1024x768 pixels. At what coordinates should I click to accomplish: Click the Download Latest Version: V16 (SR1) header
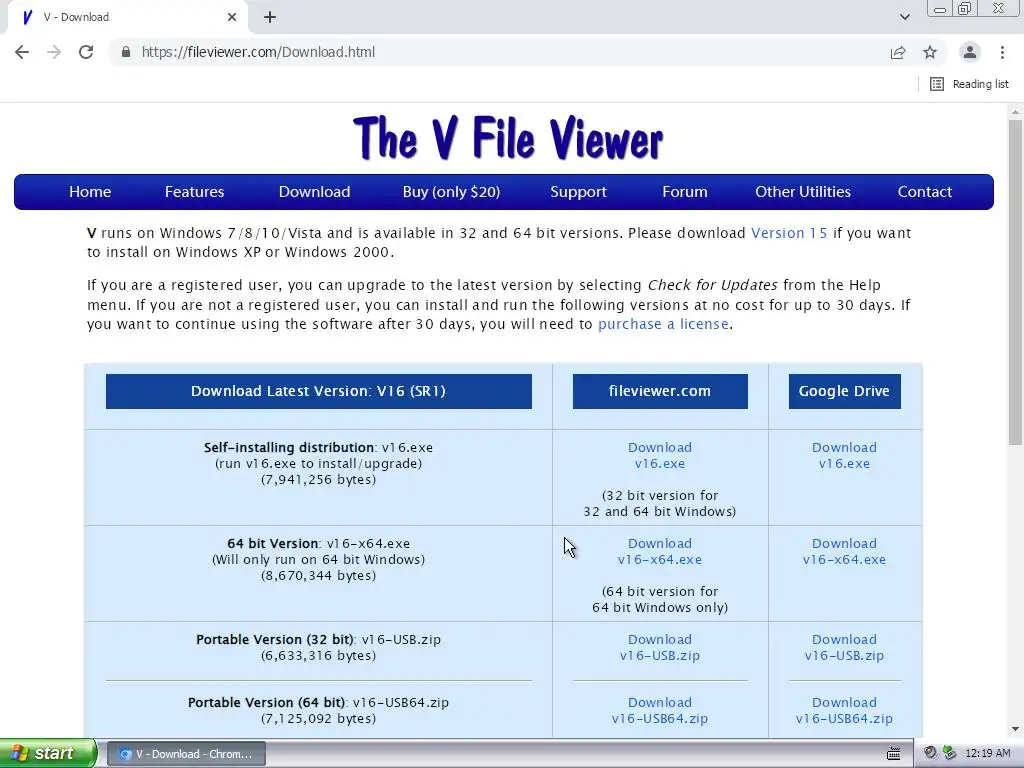click(319, 391)
